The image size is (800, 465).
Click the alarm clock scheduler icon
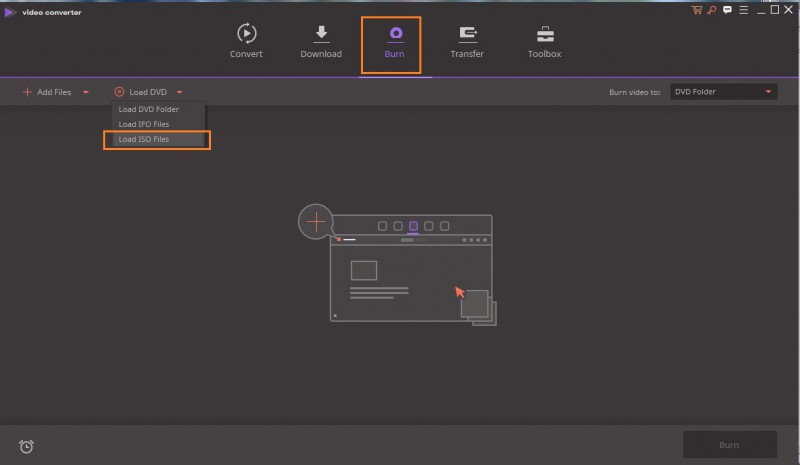click(x=26, y=446)
